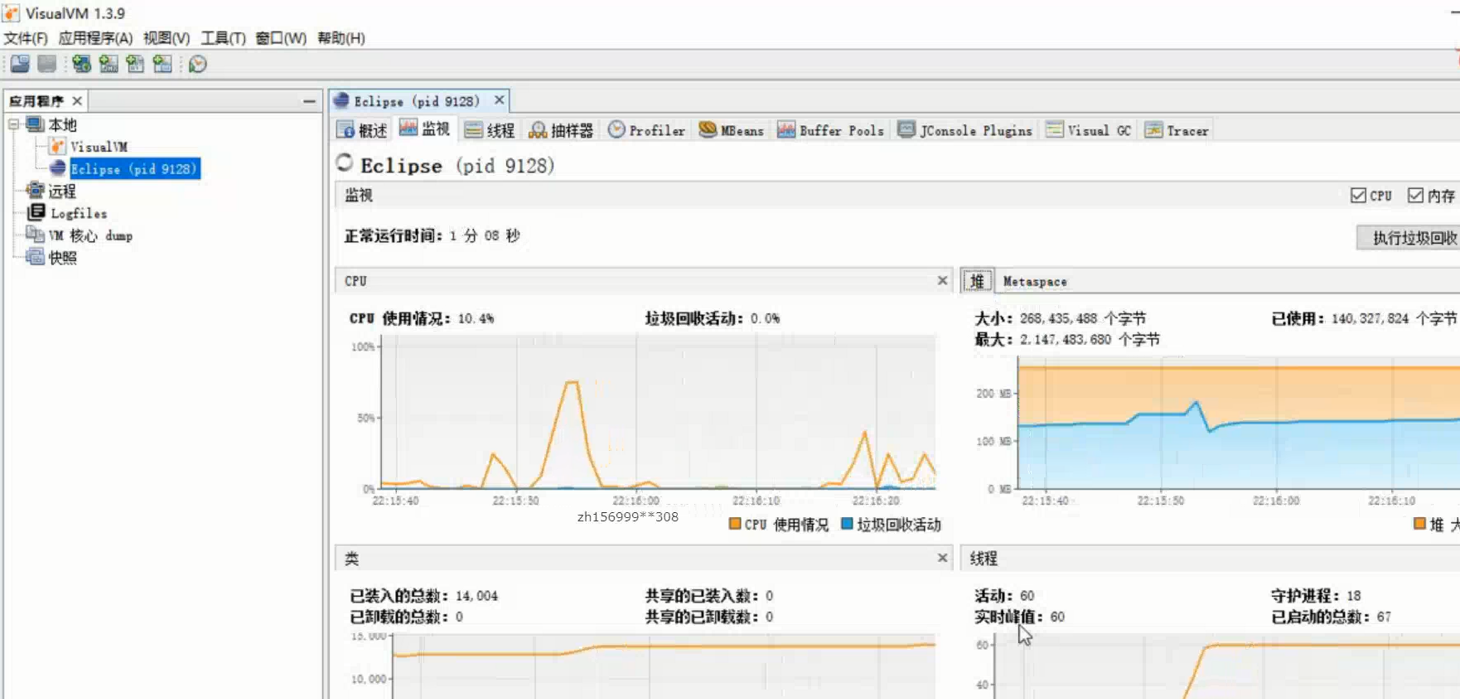Click the 已启动的总数: 67 text

coord(1331,617)
